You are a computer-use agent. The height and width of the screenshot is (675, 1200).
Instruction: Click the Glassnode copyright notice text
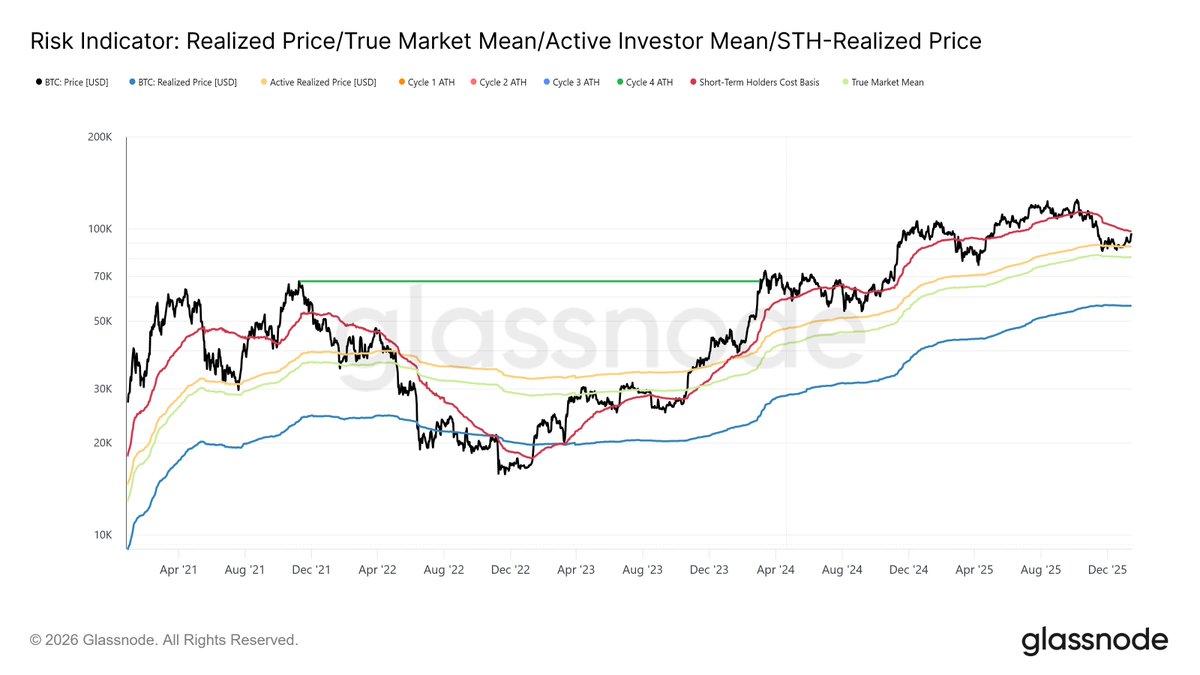pyautogui.click(x=164, y=639)
